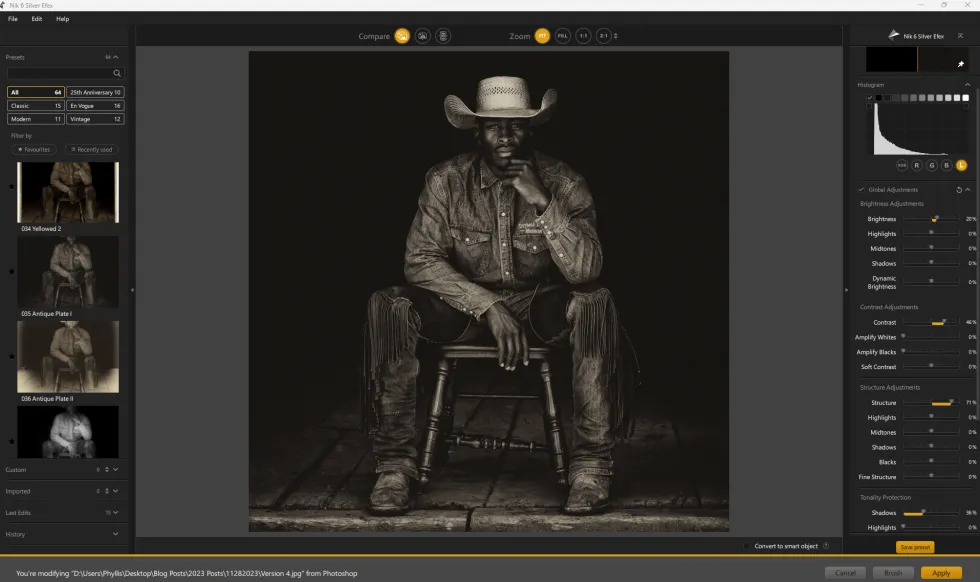Screen dimensions: 980x582
Task: Collapse the Histogram section
Action: coord(967,85)
